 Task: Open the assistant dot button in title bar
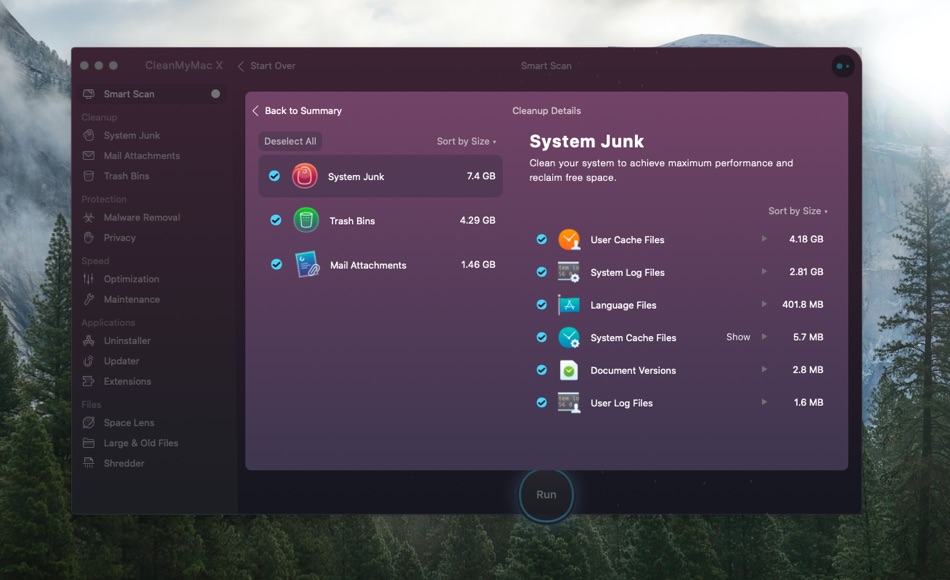[843, 66]
